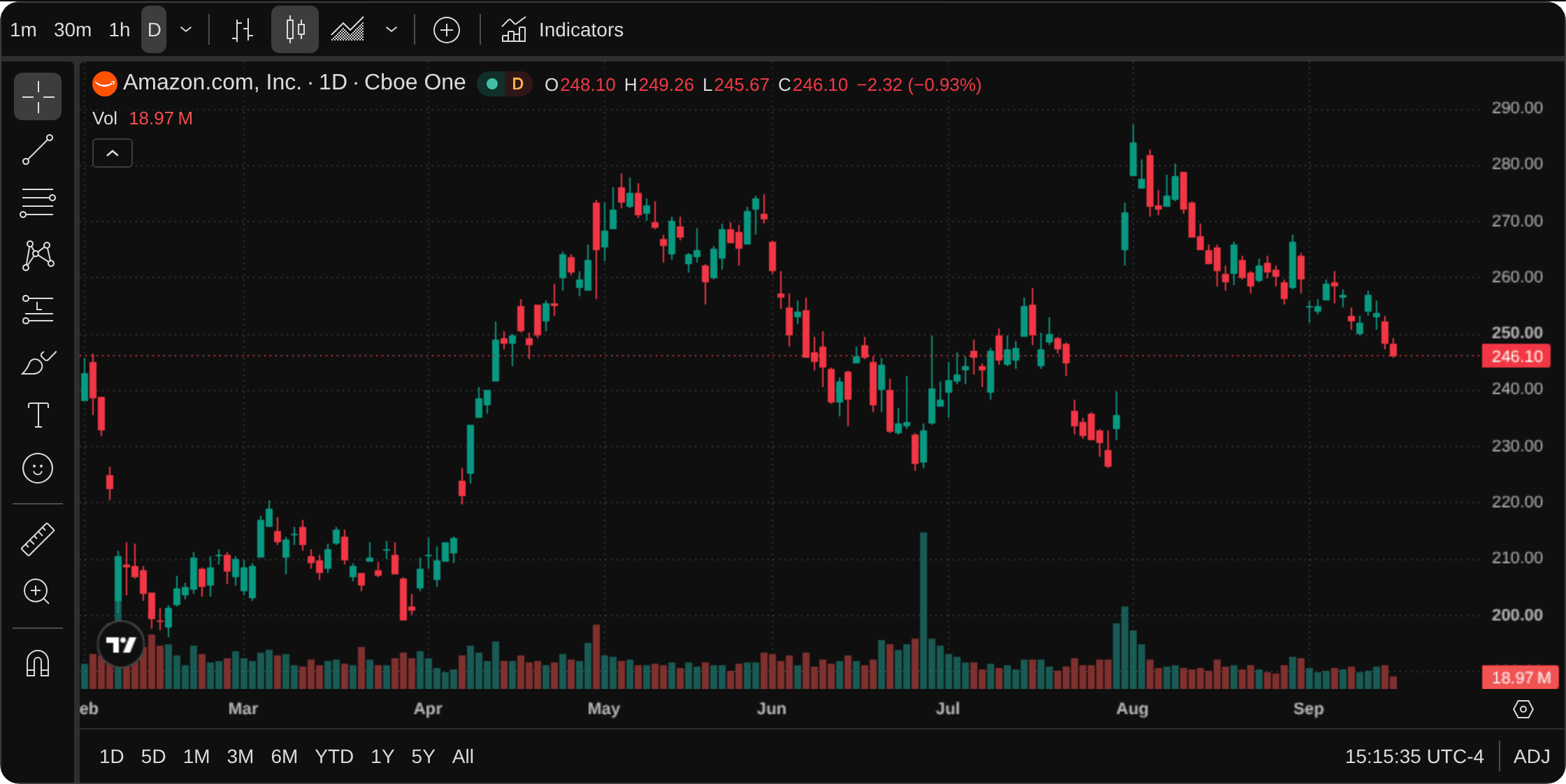The width and height of the screenshot is (1566, 784).
Task: Click the TradingView logo badge
Action: (x=121, y=644)
